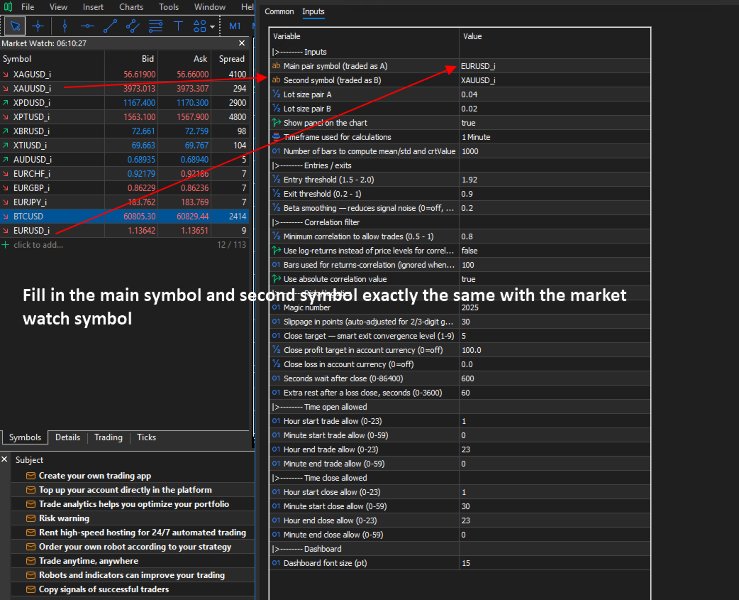The height and width of the screenshot is (600, 739).
Task: Click envelope icon for 'Copy signals of successful traders'
Action: pyautogui.click(x=31, y=589)
